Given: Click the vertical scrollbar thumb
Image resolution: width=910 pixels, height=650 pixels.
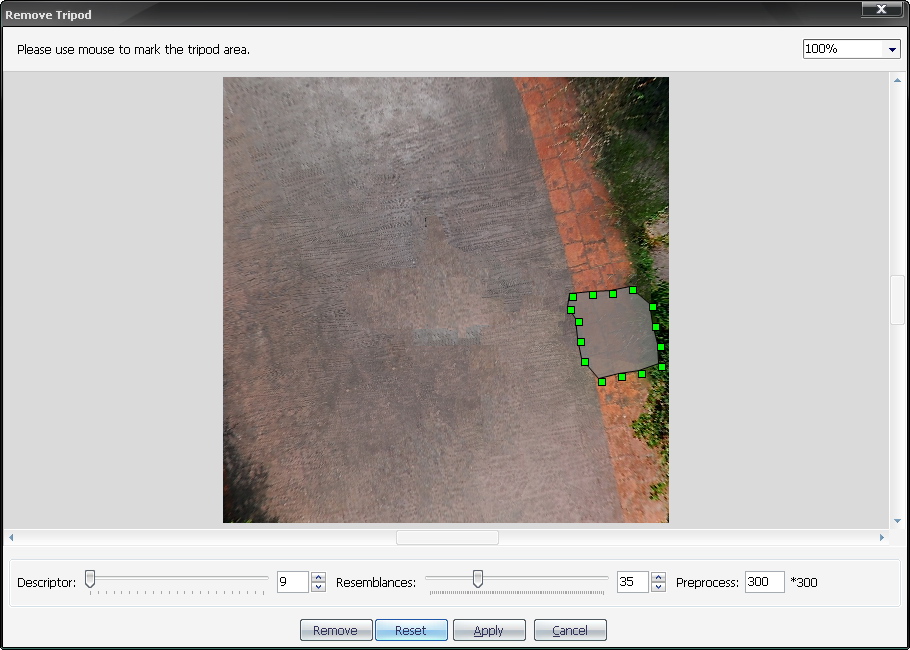Looking at the screenshot, I should (x=897, y=301).
